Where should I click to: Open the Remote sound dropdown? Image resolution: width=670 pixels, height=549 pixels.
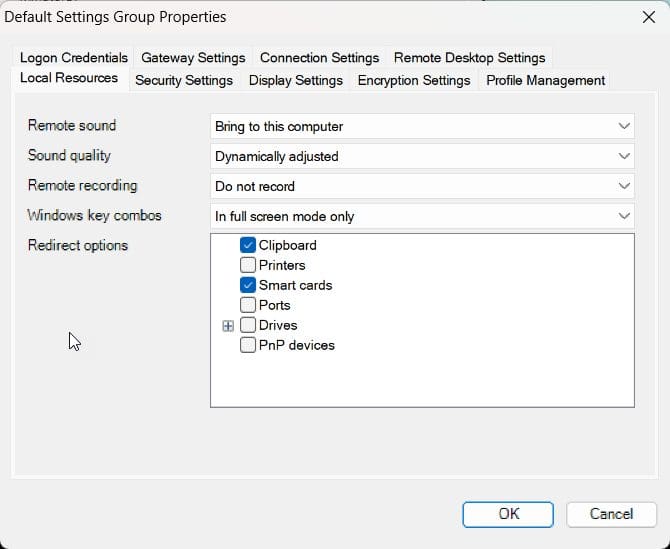point(422,126)
